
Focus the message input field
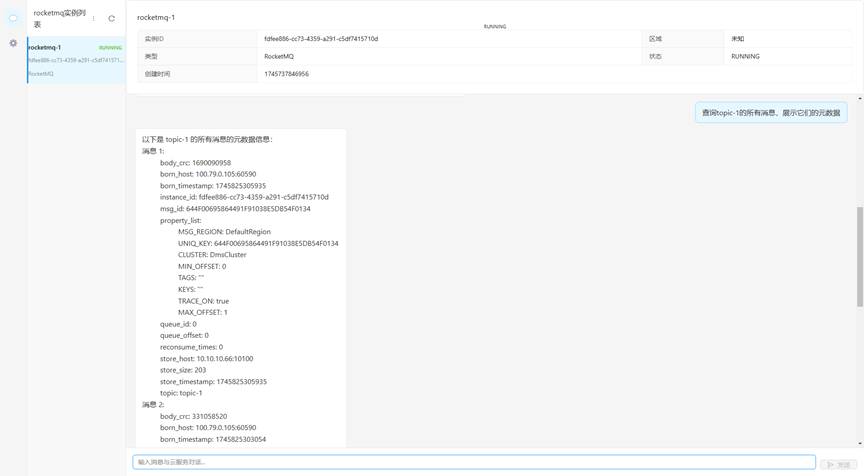[x=474, y=462]
